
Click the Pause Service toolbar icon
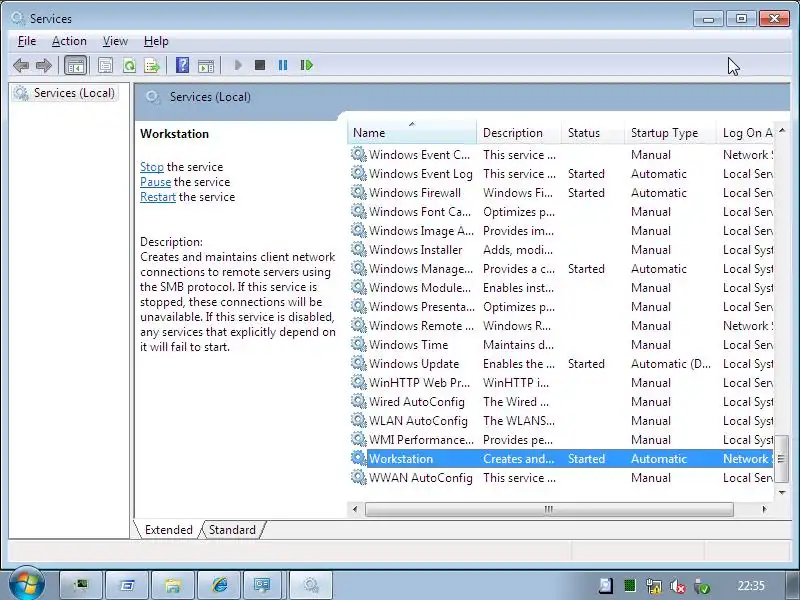[283, 65]
